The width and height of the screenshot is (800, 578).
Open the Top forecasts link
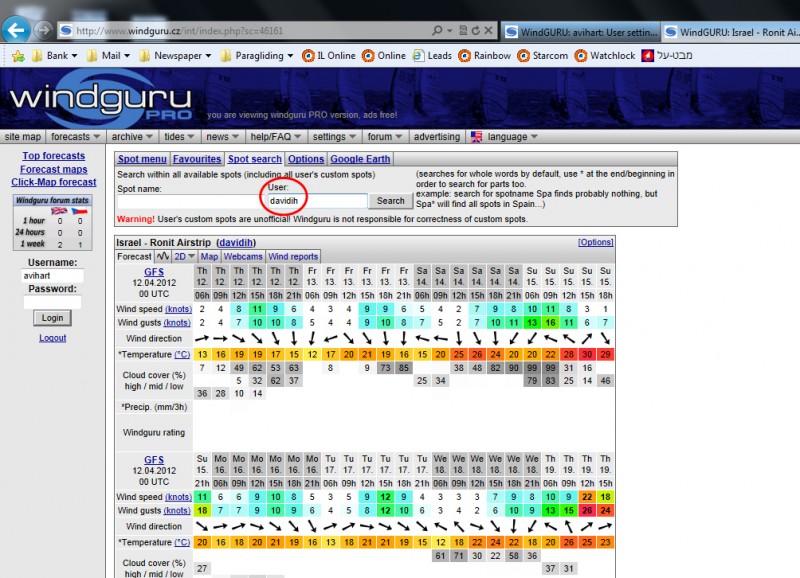click(x=54, y=156)
